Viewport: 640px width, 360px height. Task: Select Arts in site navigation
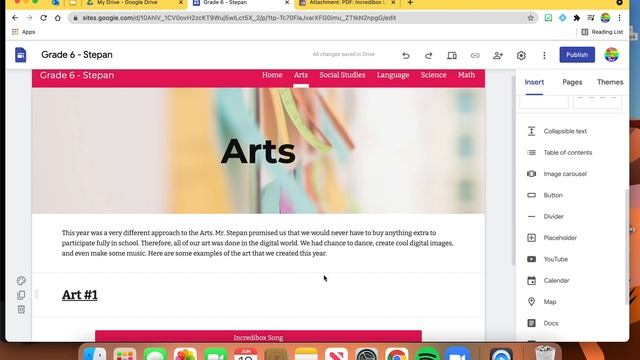click(300, 75)
